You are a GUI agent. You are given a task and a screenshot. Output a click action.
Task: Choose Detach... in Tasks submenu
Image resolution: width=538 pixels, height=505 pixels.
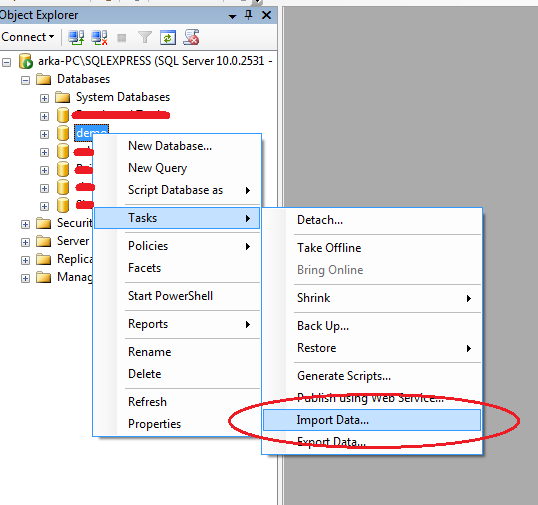pyautogui.click(x=372, y=220)
